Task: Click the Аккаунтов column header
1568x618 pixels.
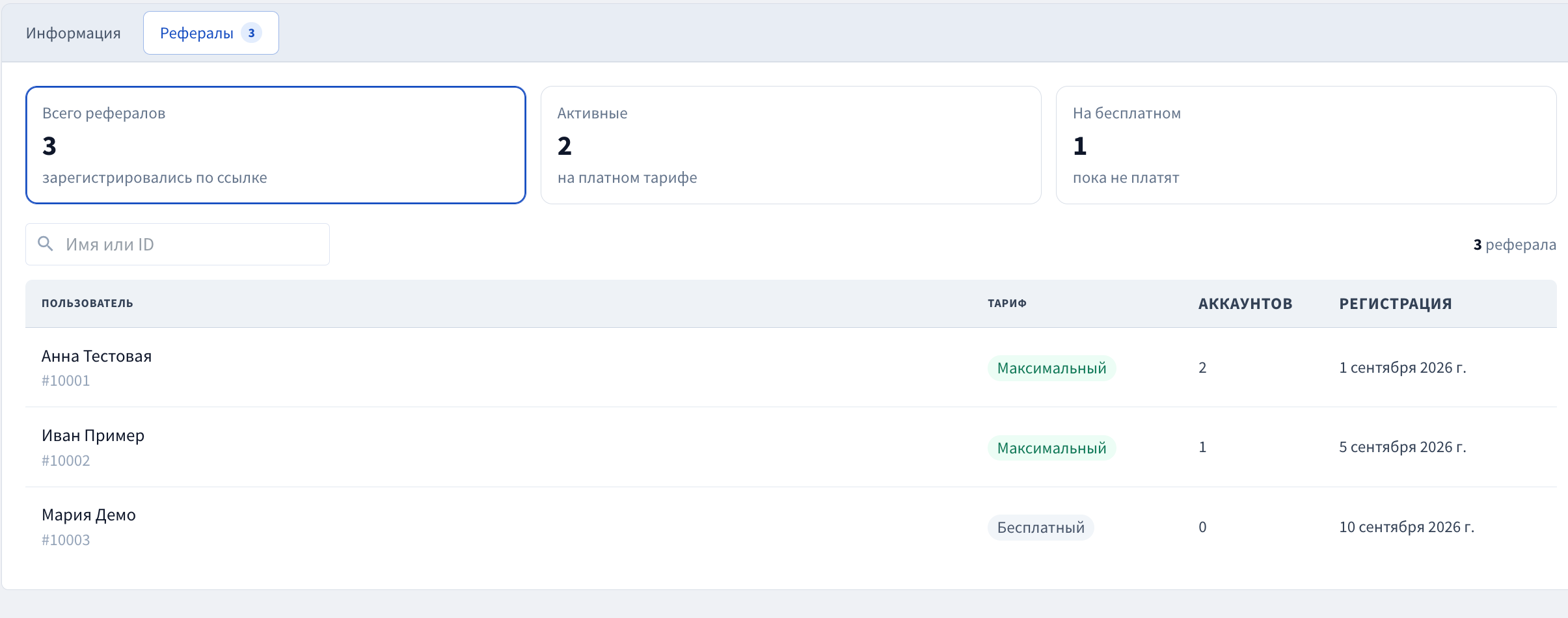Action: pyautogui.click(x=1245, y=304)
